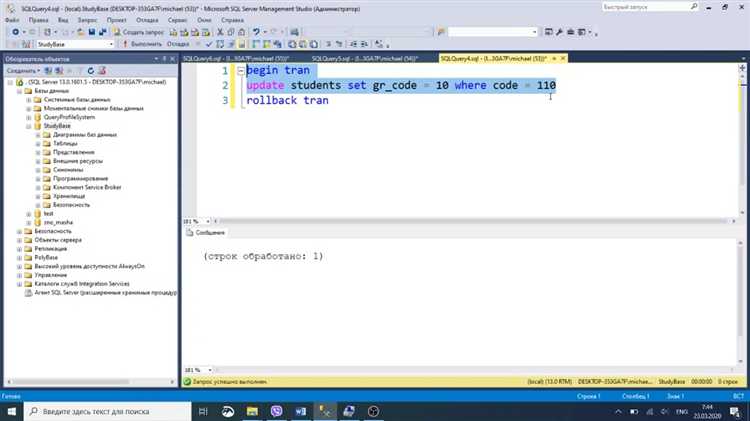The height and width of the screenshot is (421, 750).
Task: Select the Представления folder in the tree
Action: 74,152
